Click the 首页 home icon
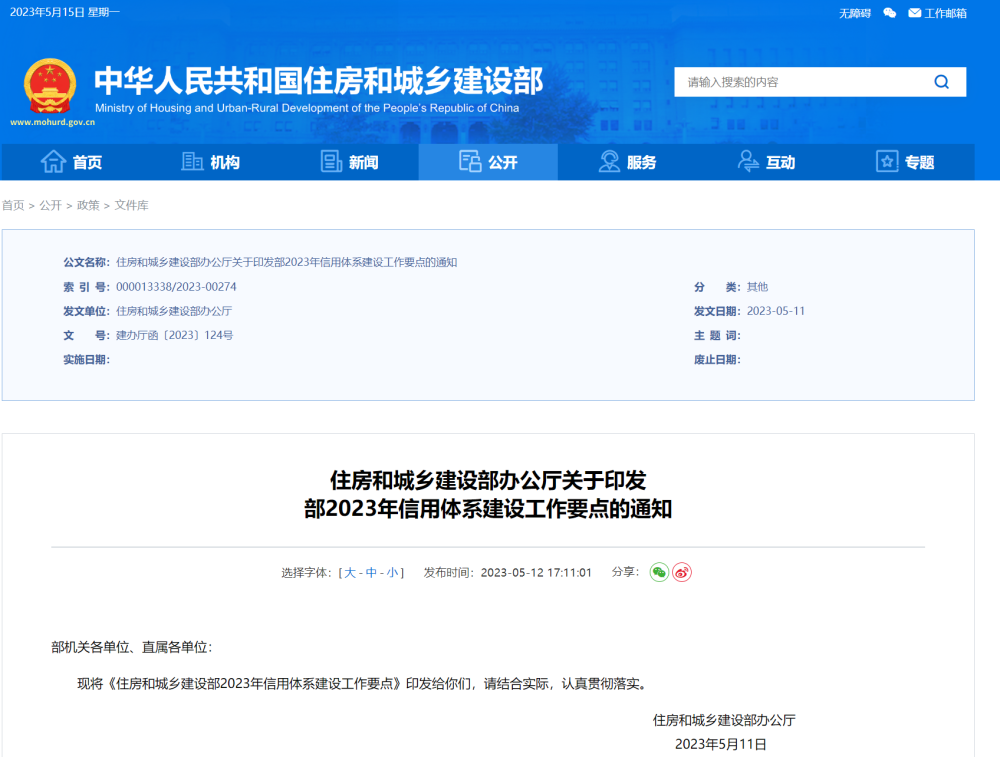 point(53,162)
